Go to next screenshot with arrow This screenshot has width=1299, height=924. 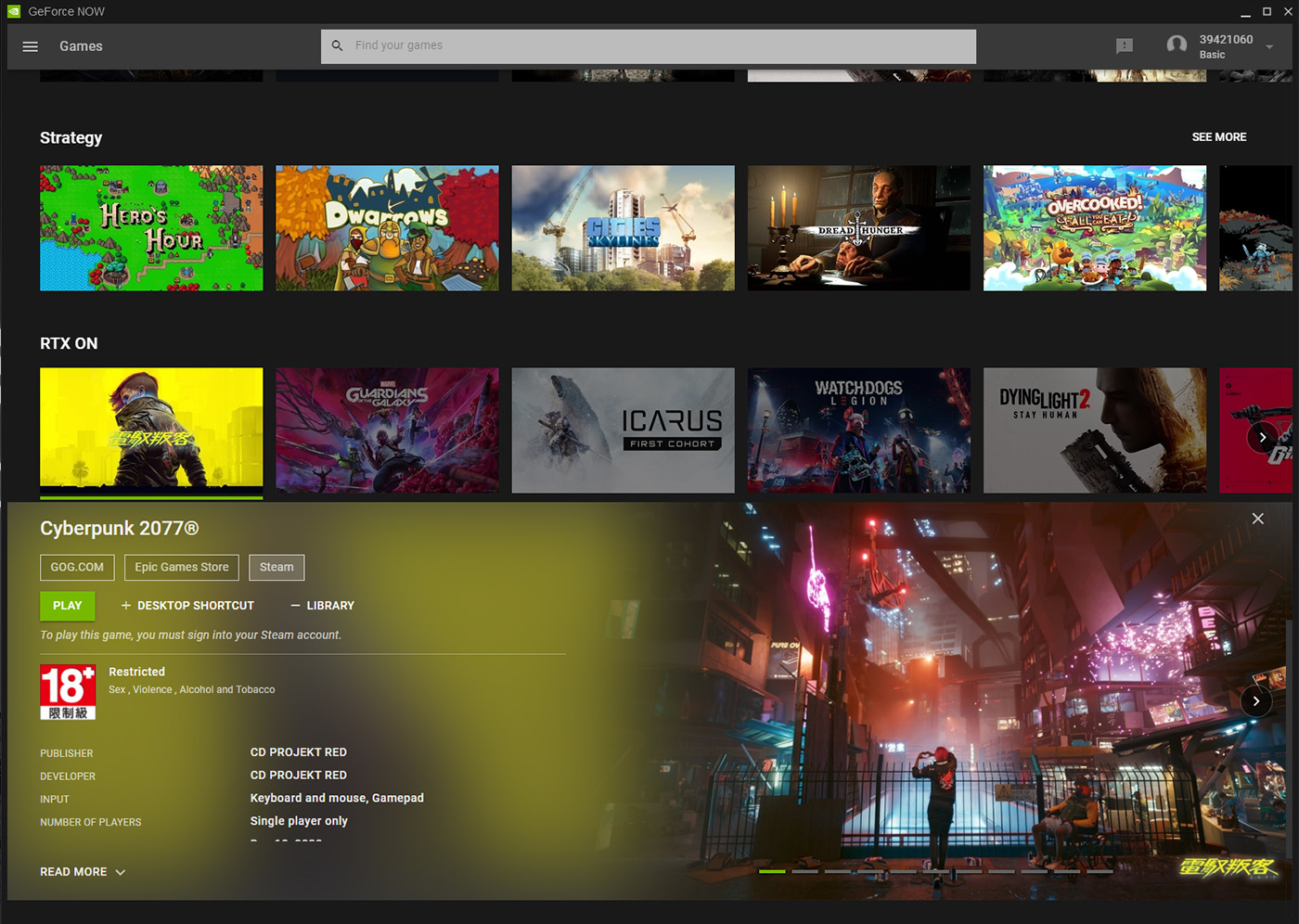coord(1256,701)
